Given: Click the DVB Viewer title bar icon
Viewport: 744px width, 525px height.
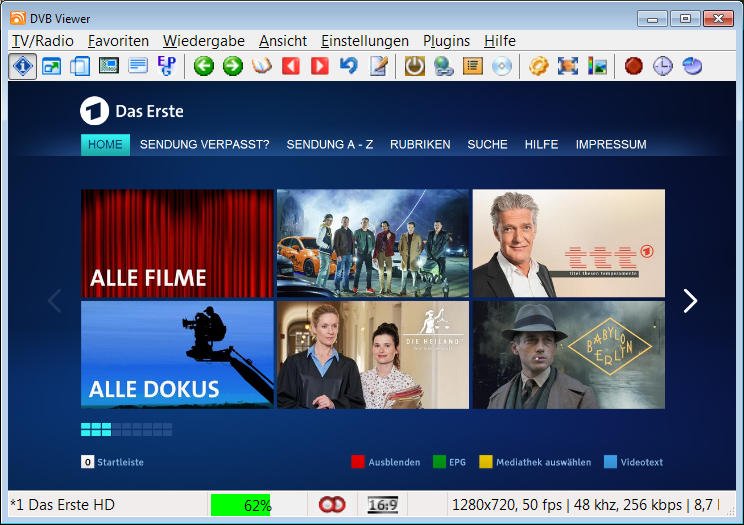Looking at the screenshot, I should coord(18,18).
